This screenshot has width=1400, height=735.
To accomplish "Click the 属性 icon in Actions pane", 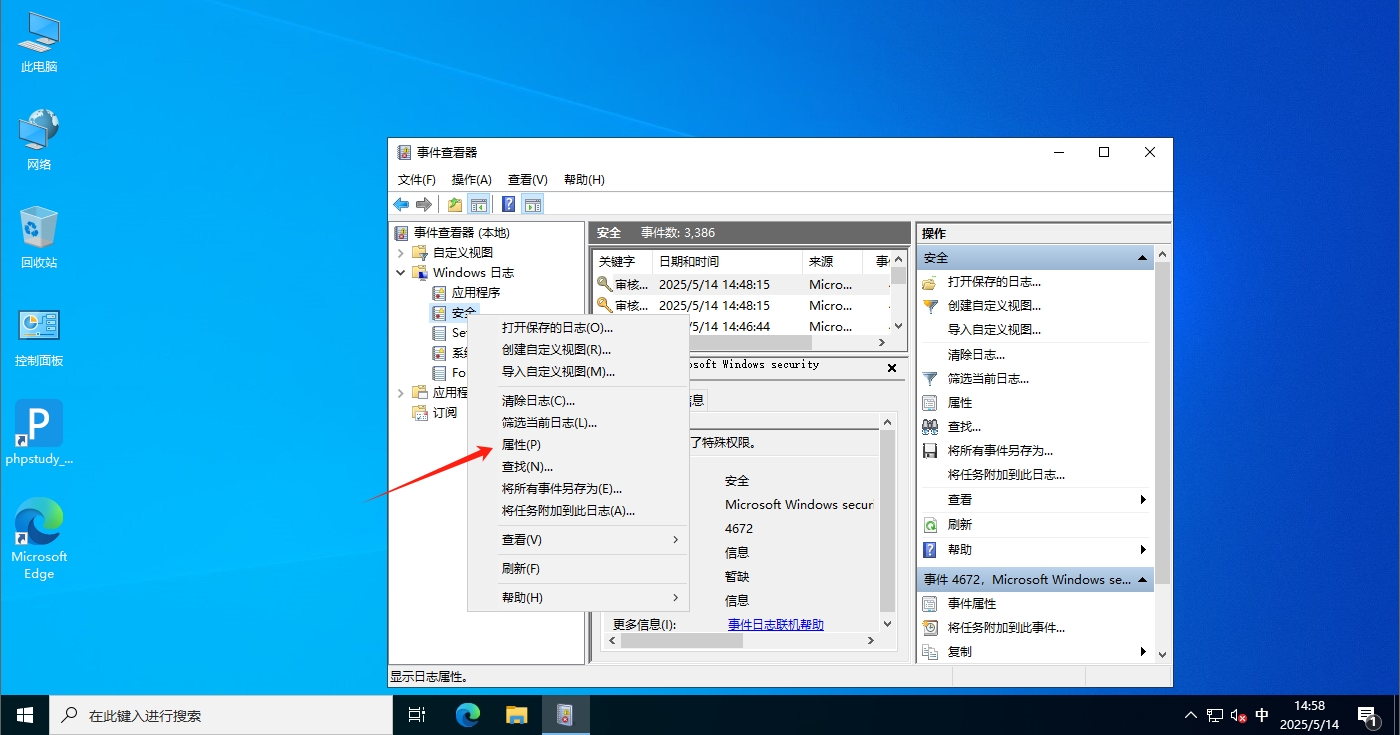I will click(x=930, y=403).
